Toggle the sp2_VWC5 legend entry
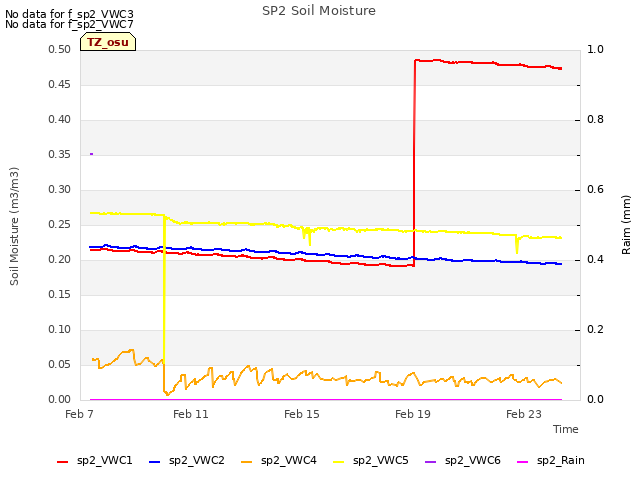Image resolution: width=640 pixels, height=480 pixels. point(371,460)
